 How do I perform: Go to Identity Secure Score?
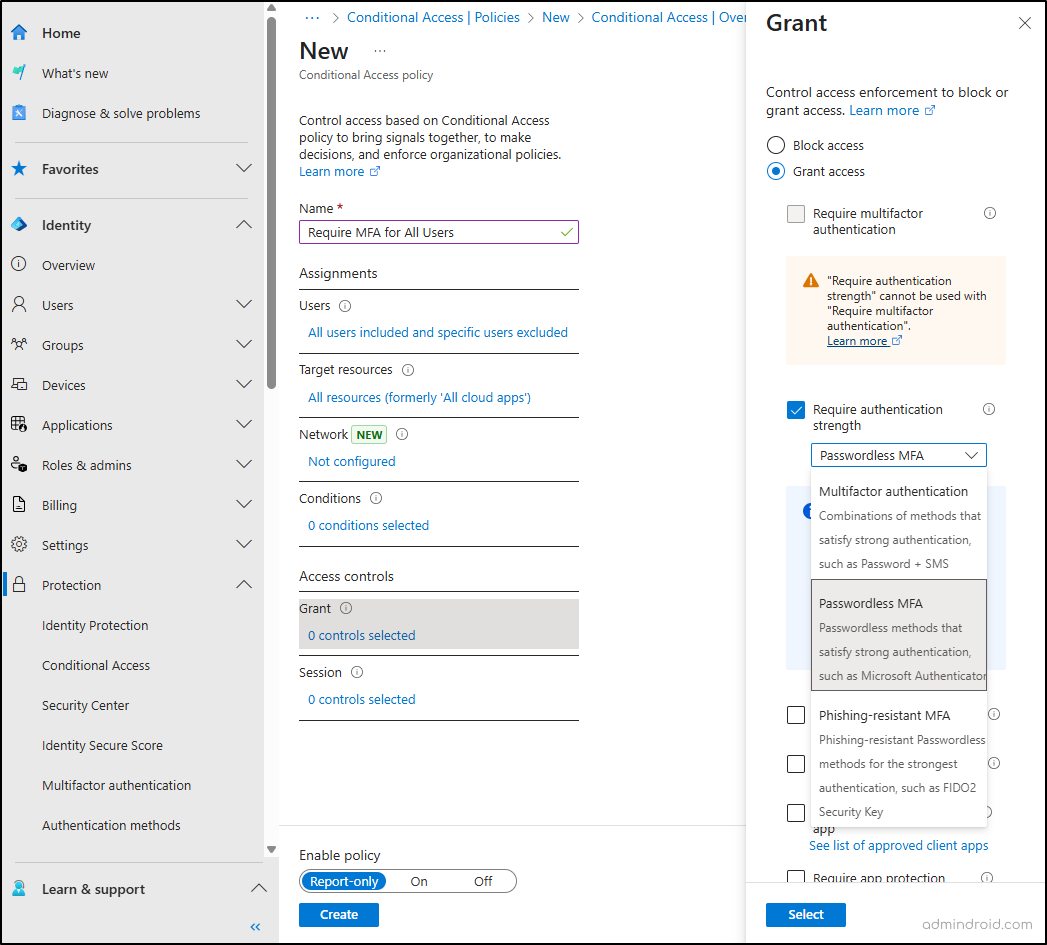(x=102, y=745)
